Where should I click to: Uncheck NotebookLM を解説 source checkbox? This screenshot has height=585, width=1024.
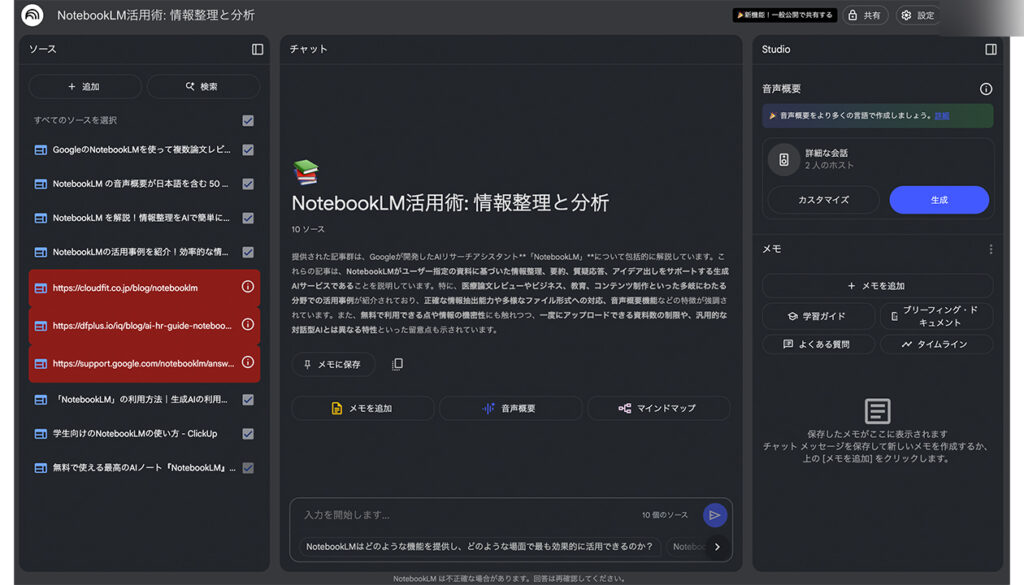[x=248, y=218]
